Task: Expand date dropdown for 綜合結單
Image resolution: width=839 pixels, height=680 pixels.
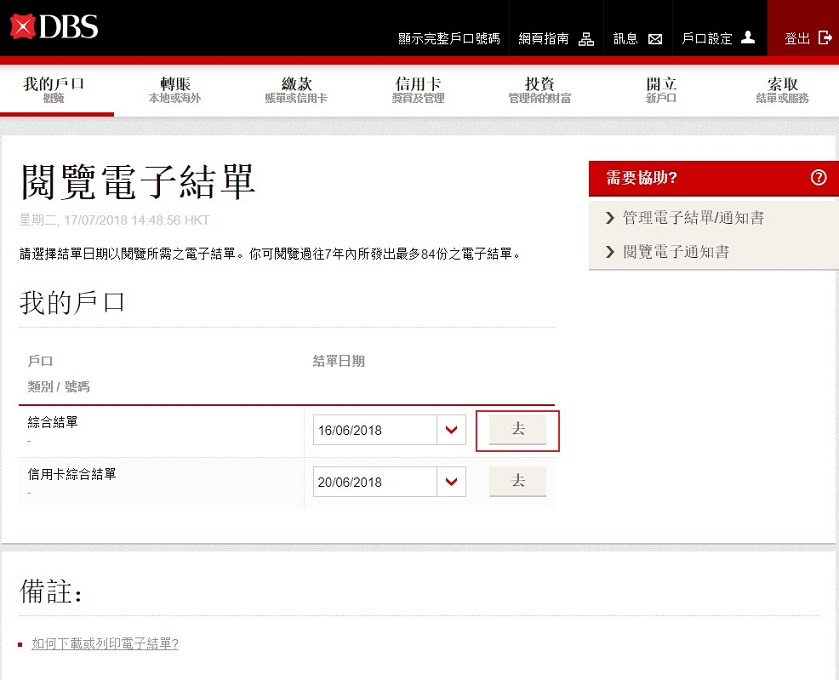Action: coord(451,430)
